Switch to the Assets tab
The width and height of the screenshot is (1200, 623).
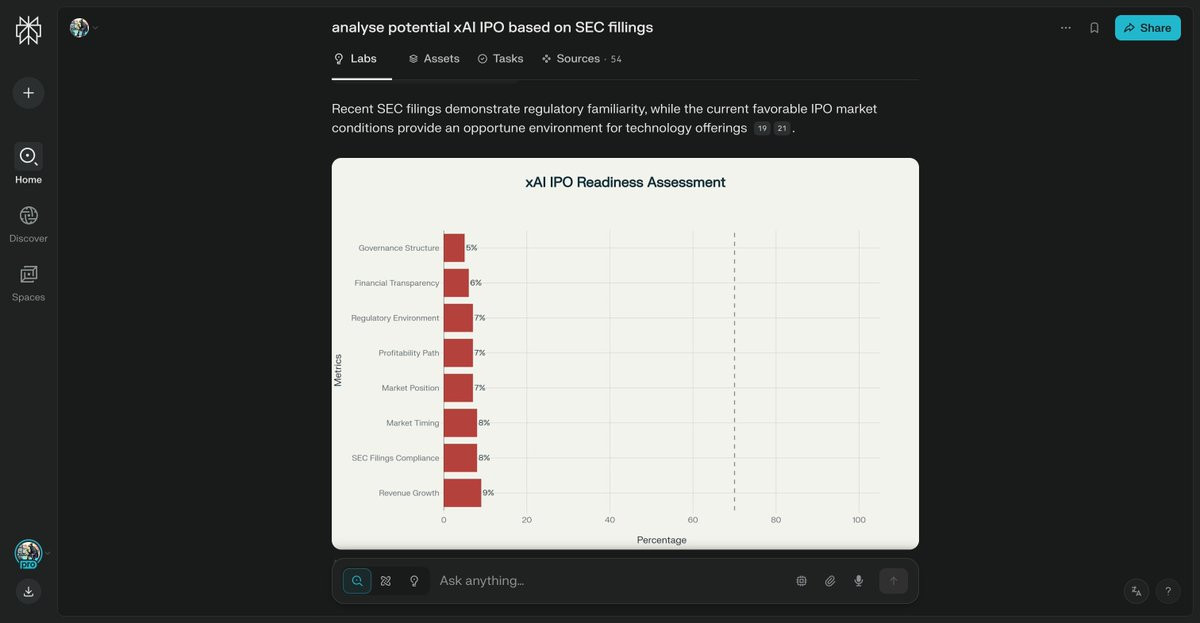[434, 59]
